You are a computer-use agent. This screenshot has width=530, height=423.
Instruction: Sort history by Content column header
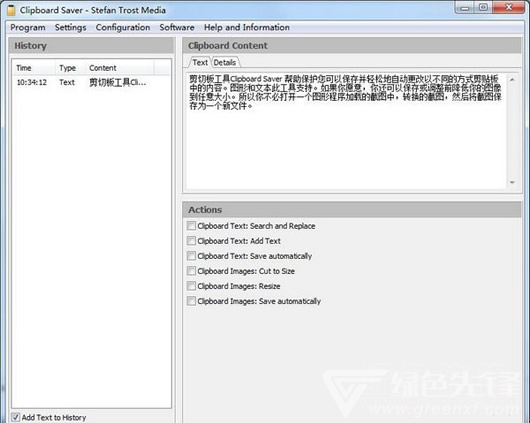(120, 68)
